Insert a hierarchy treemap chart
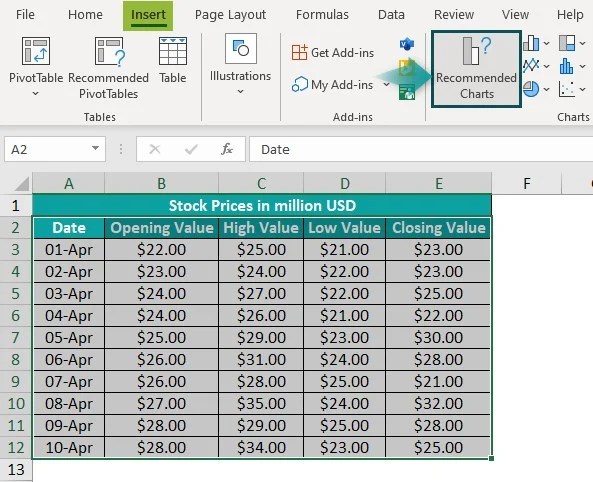 (x=567, y=43)
